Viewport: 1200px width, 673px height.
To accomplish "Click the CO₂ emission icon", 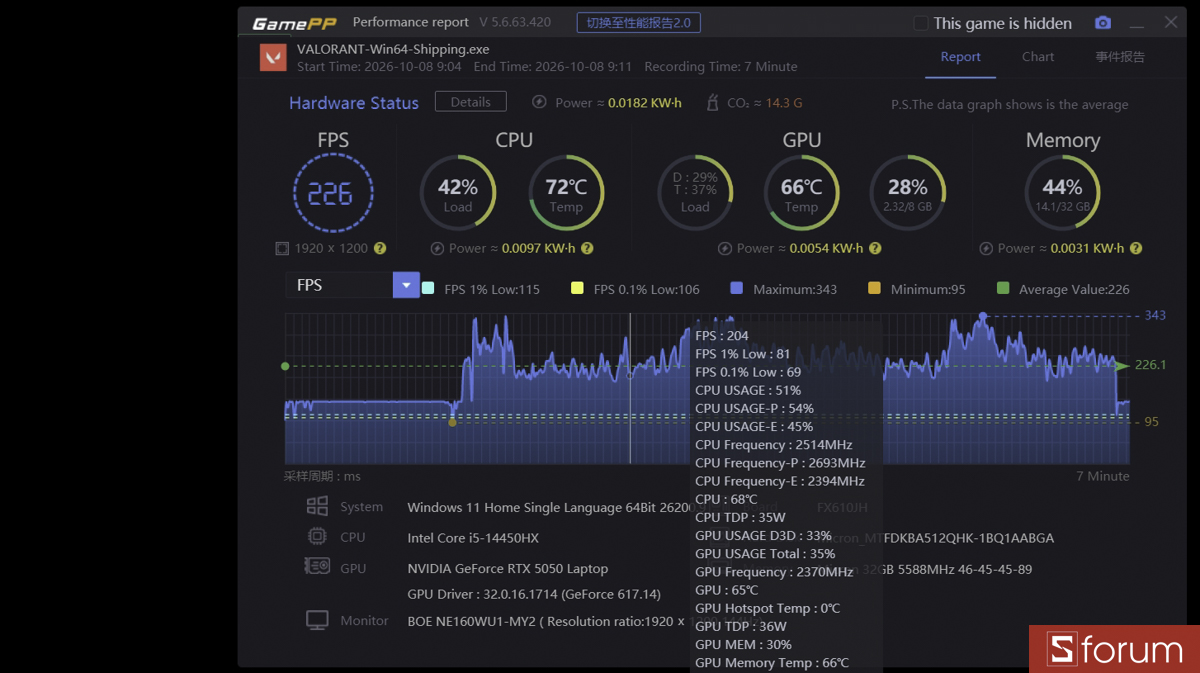I will point(713,102).
